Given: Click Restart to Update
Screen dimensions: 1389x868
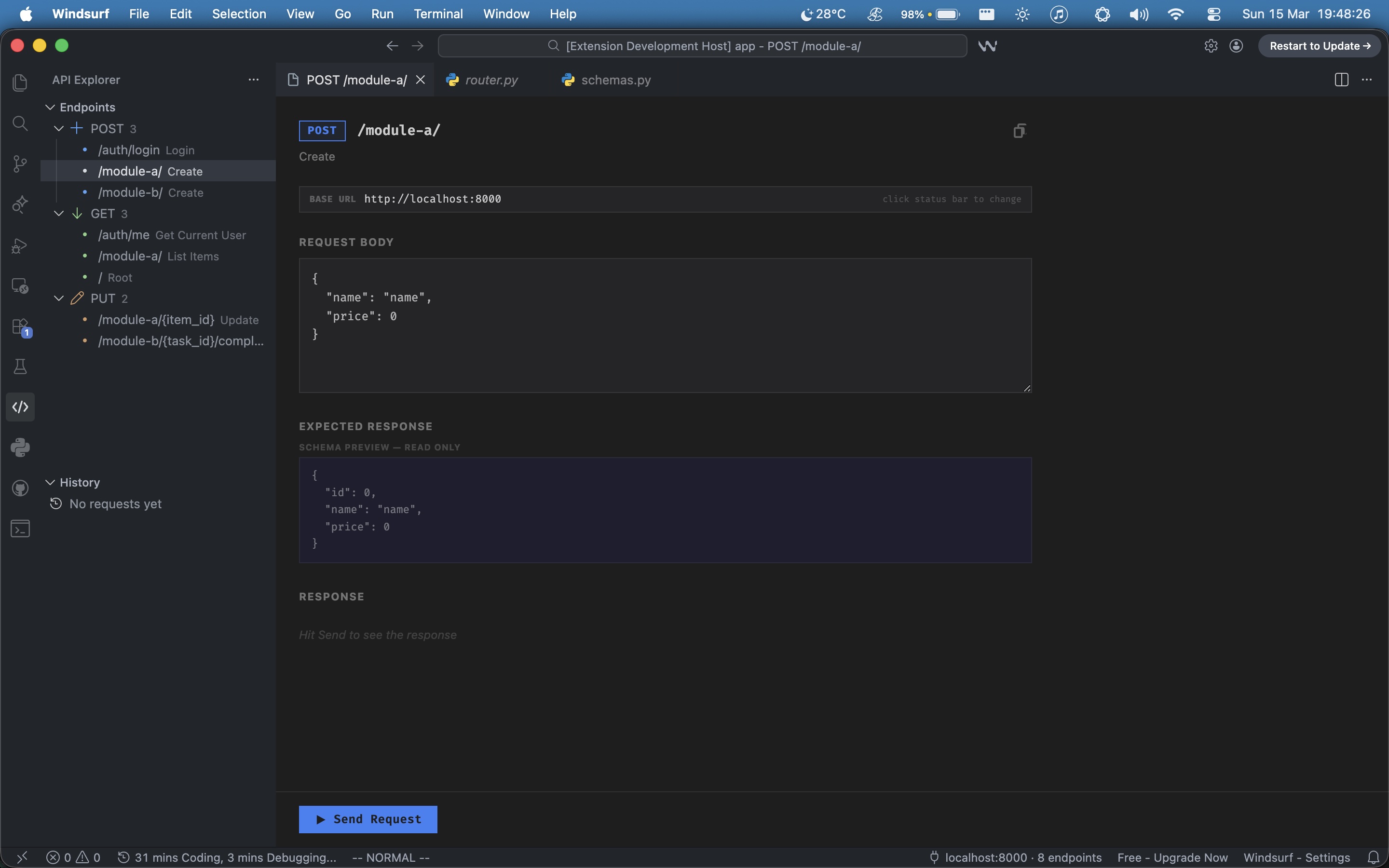Looking at the screenshot, I should tap(1319, 46).
